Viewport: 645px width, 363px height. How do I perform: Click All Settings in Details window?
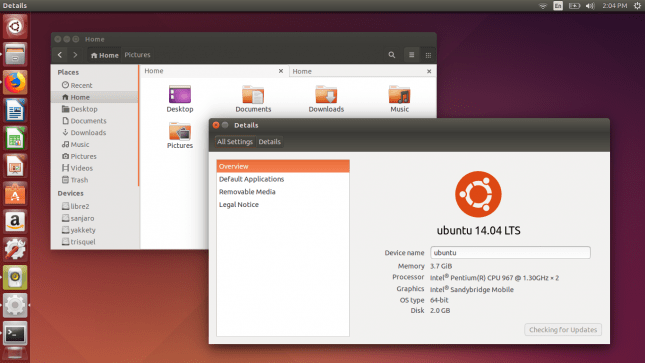(x=234, y=142)
